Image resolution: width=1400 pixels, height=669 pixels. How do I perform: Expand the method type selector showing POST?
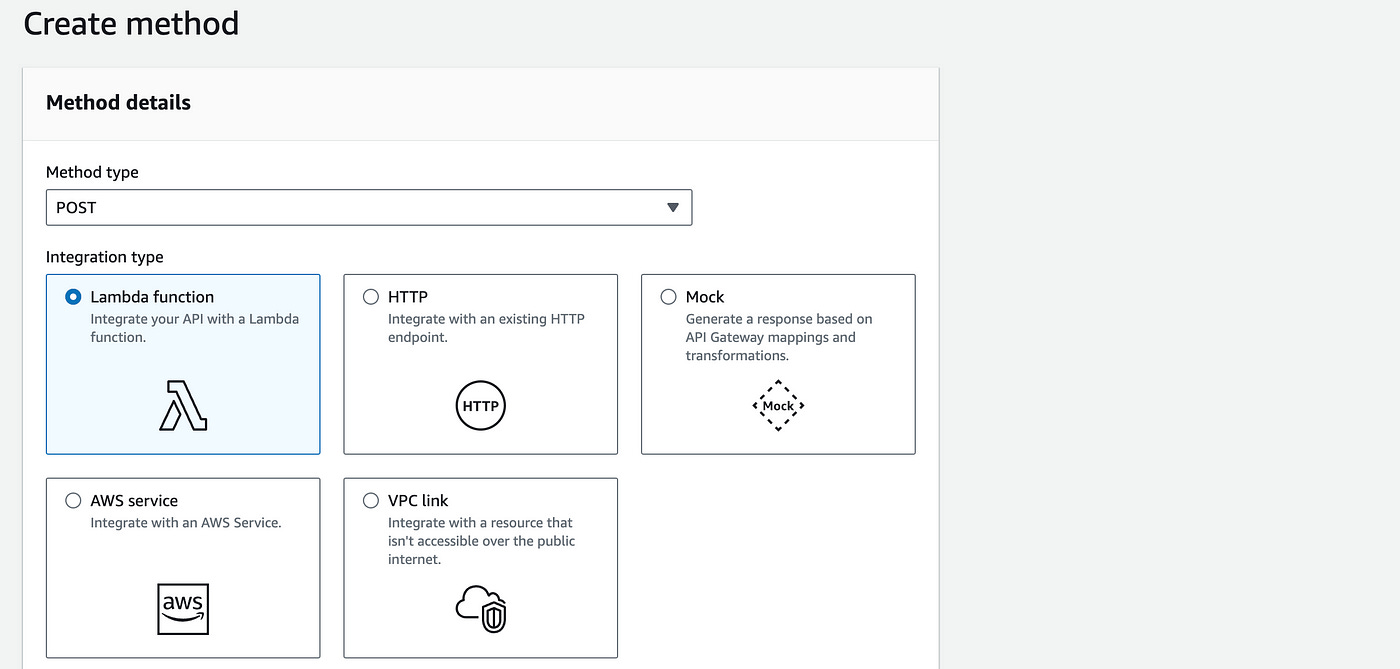pos(369,207)
